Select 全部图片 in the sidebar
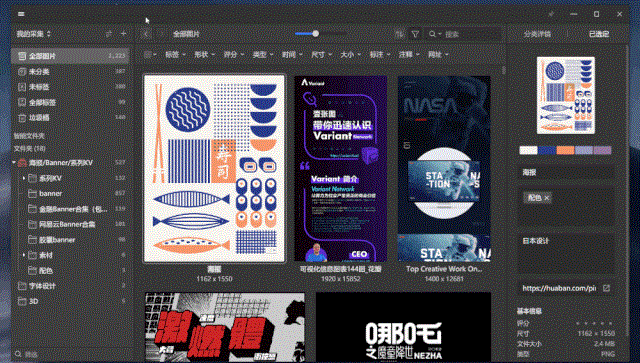The image size is (640, 363). click(71, 56)
